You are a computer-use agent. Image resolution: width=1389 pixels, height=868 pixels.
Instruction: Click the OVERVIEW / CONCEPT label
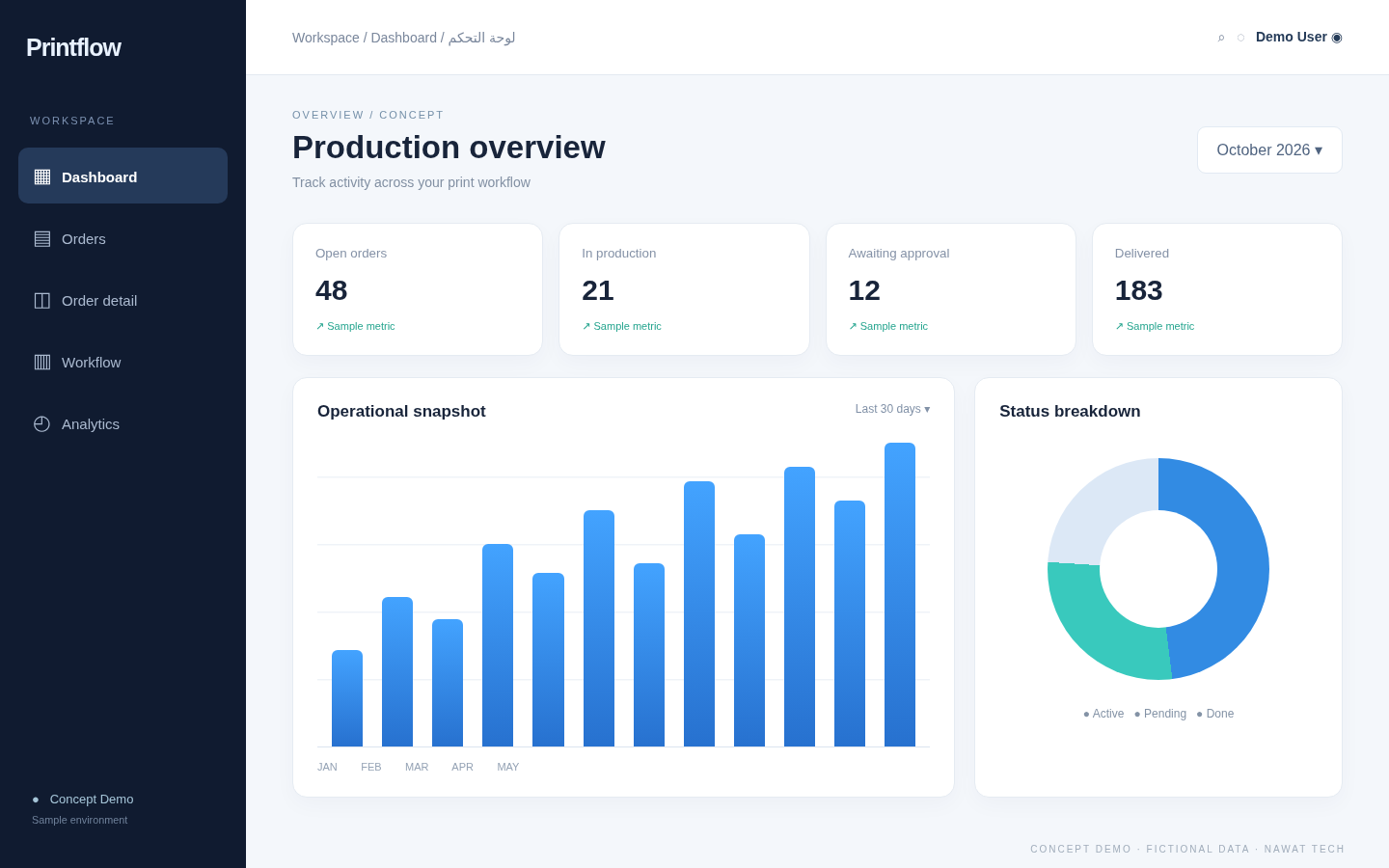tap(368, 115)
